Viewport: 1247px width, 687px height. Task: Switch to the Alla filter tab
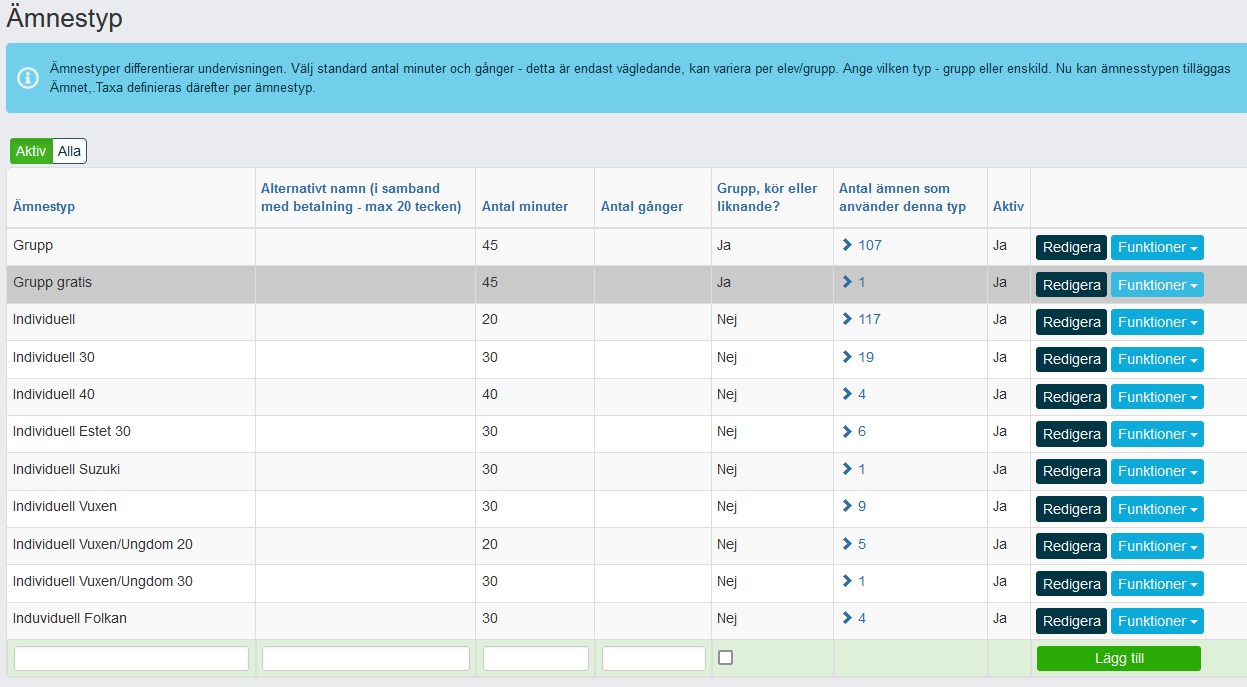[69, 151]
